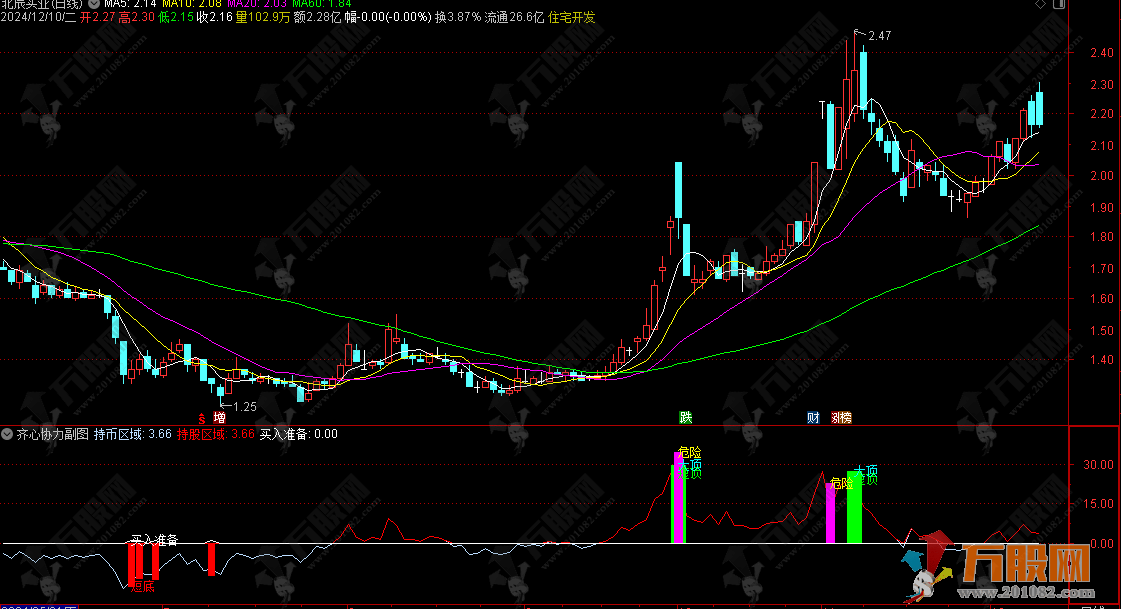
Task: Click the open price 开2.27
Action: (x=97, y=17)
